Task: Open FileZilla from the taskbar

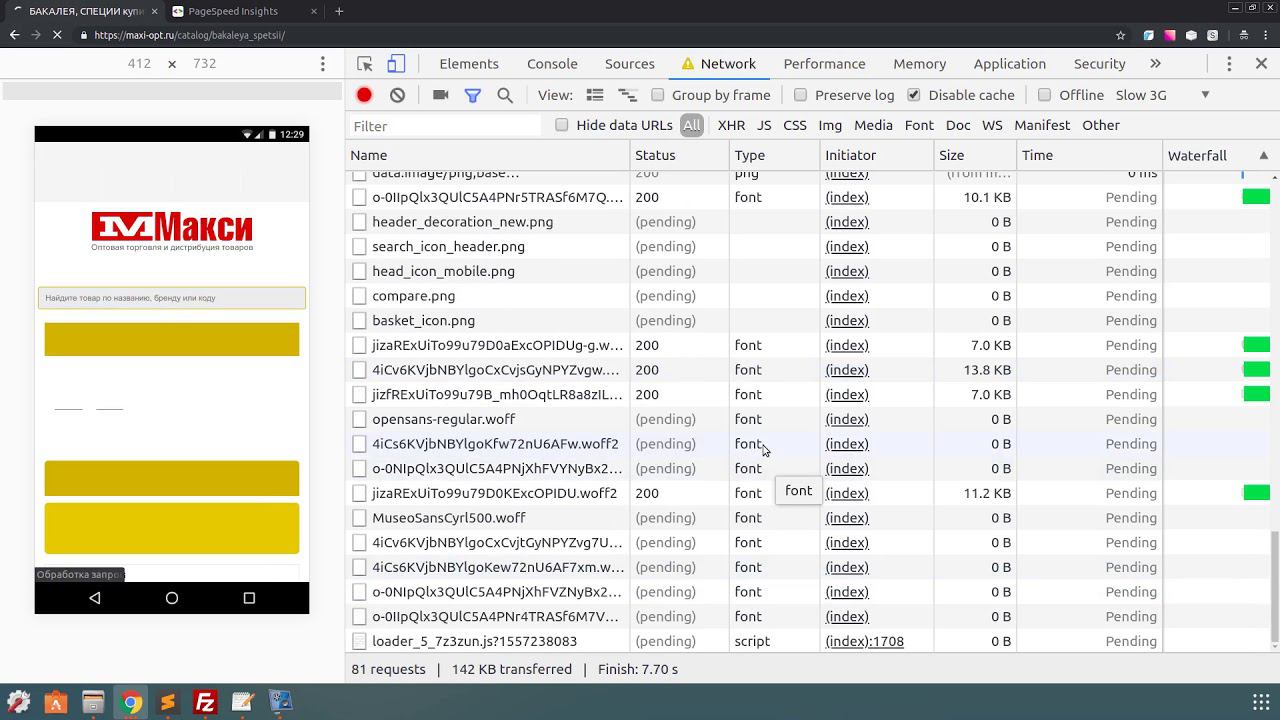Action: [x=205, y=702]
